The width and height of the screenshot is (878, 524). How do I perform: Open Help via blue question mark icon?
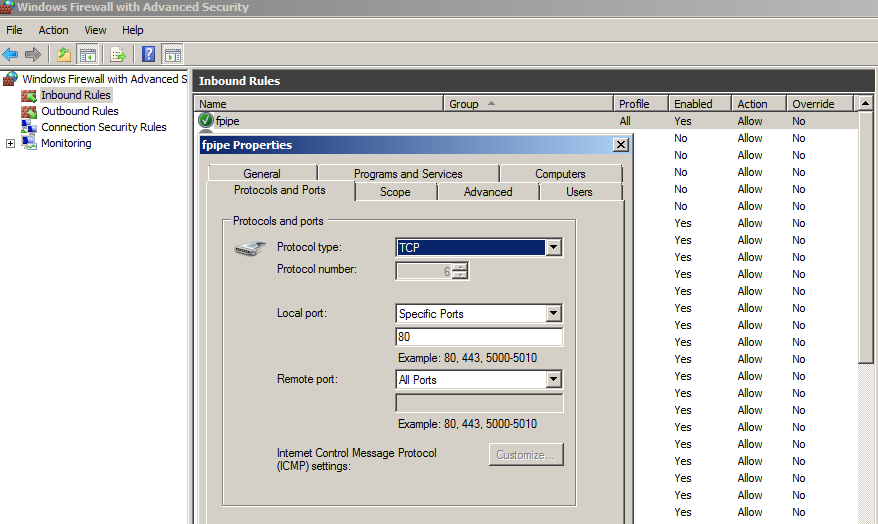click(x=148, y=54)
